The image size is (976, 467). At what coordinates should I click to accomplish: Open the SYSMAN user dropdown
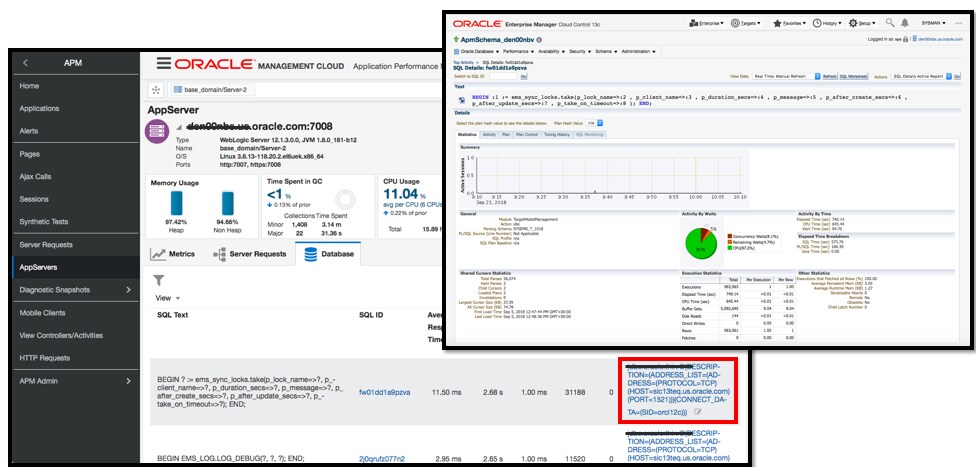click(934, 23)
